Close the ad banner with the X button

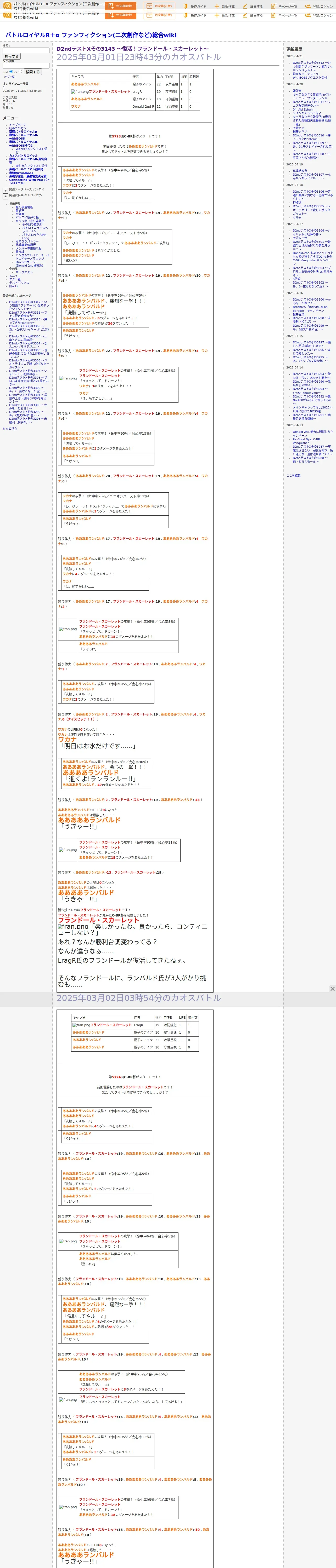[x=332, y=989]
